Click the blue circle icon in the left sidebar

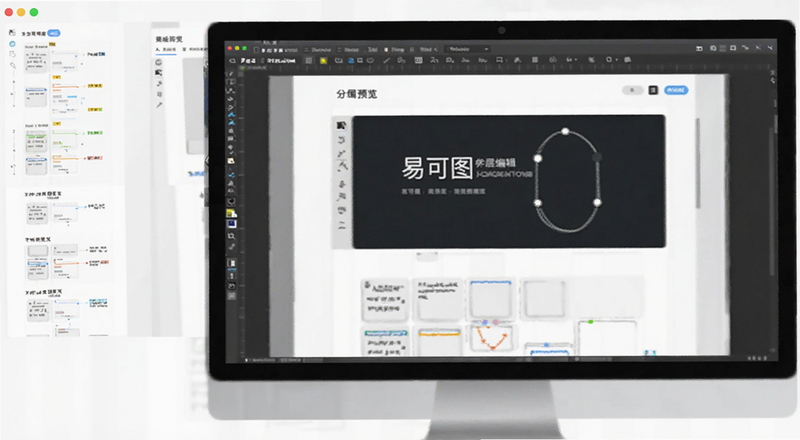coord(12,44)
